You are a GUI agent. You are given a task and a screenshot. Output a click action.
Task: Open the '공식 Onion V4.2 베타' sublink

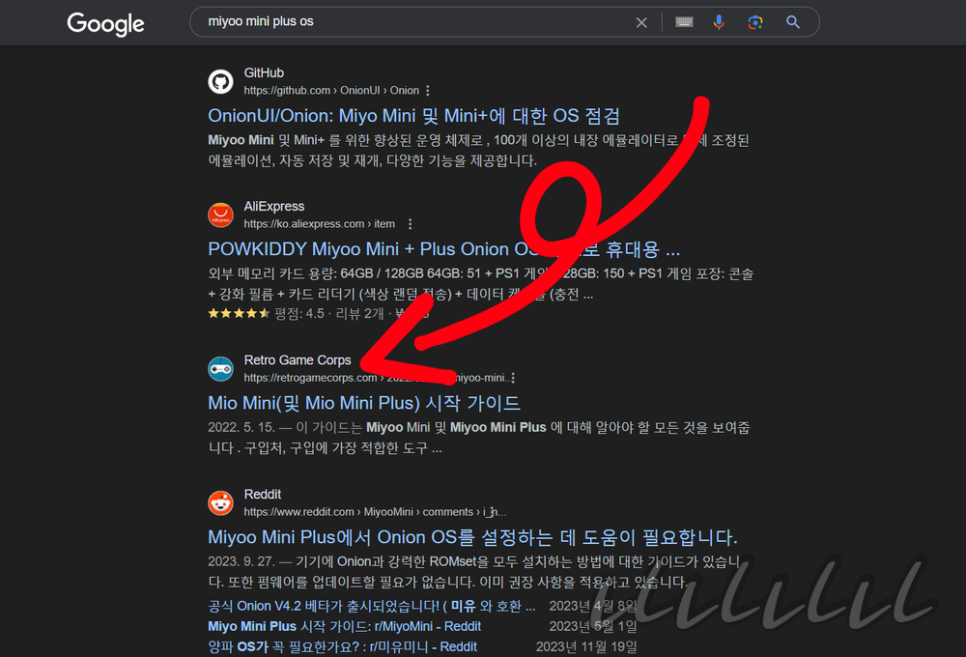click(x=371, y=606)
